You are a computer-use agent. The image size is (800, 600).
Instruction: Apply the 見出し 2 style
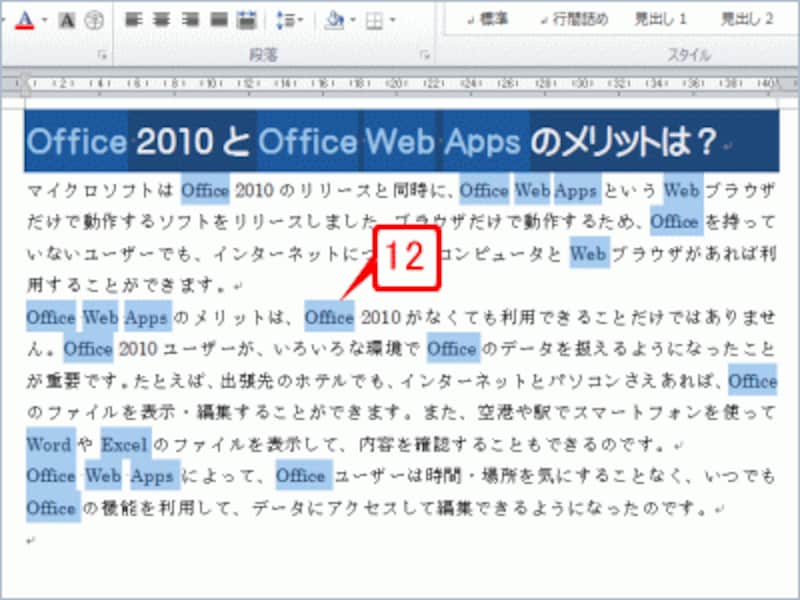point(746,19)
